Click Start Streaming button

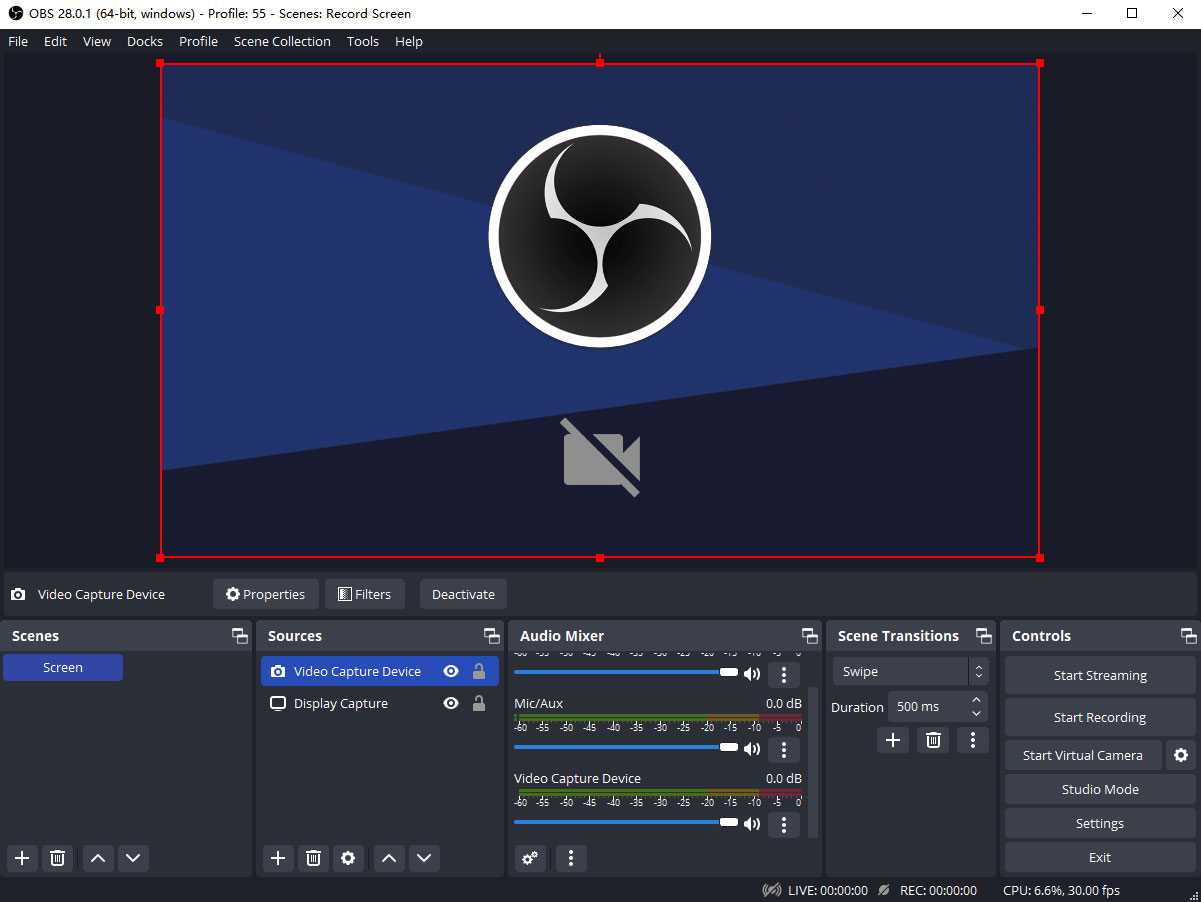(1100, 675)
